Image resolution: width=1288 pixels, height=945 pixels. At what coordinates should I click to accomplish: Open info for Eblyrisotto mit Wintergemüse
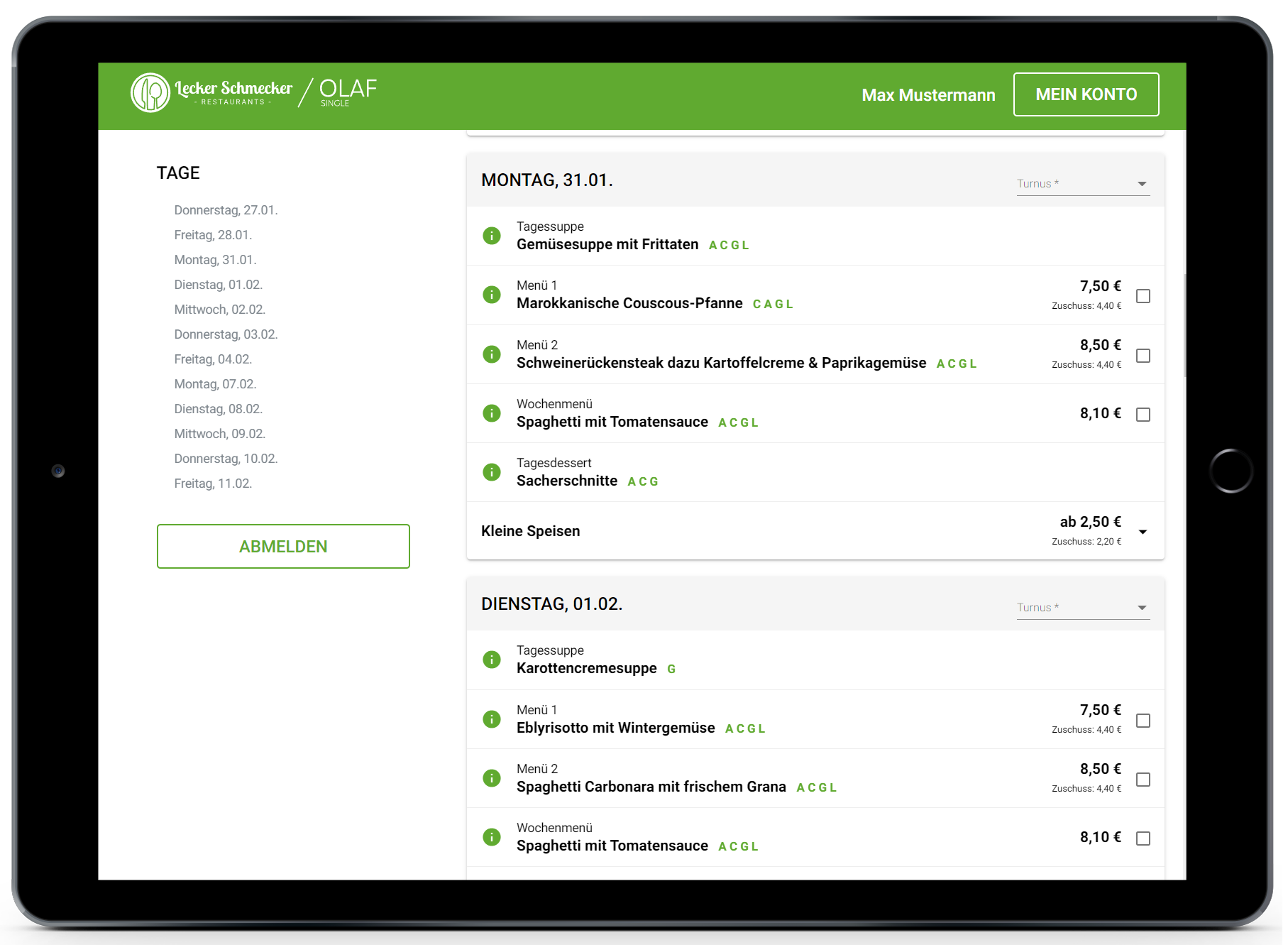point(492,719)
